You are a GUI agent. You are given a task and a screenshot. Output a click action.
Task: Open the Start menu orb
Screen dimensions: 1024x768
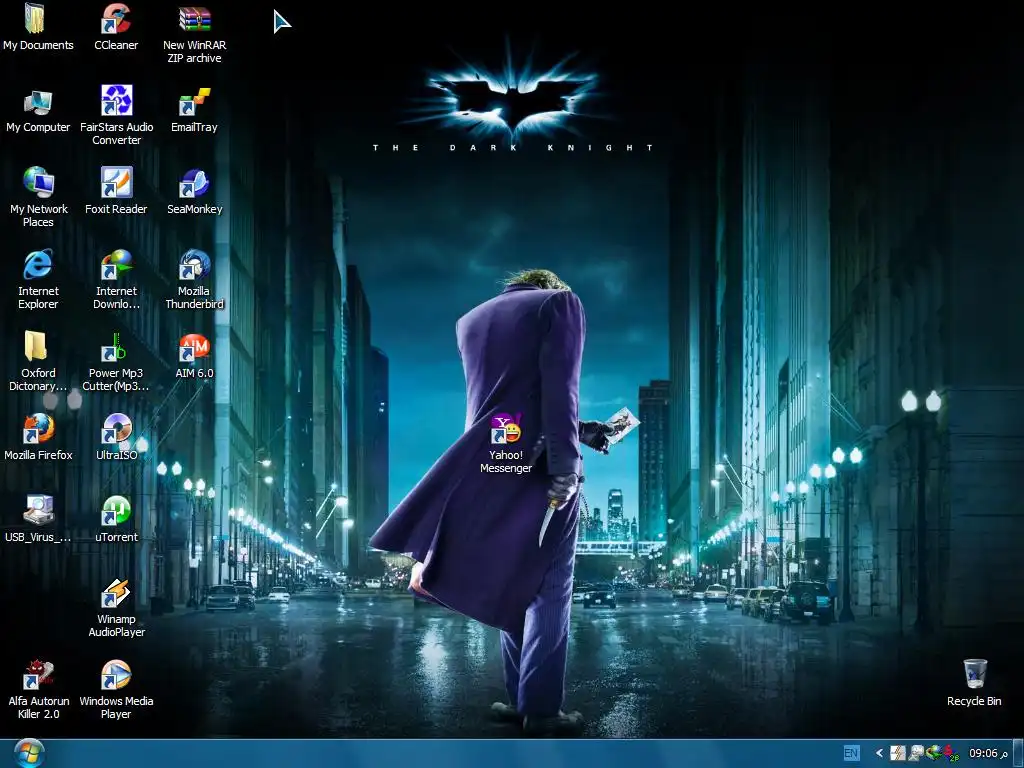29,753
